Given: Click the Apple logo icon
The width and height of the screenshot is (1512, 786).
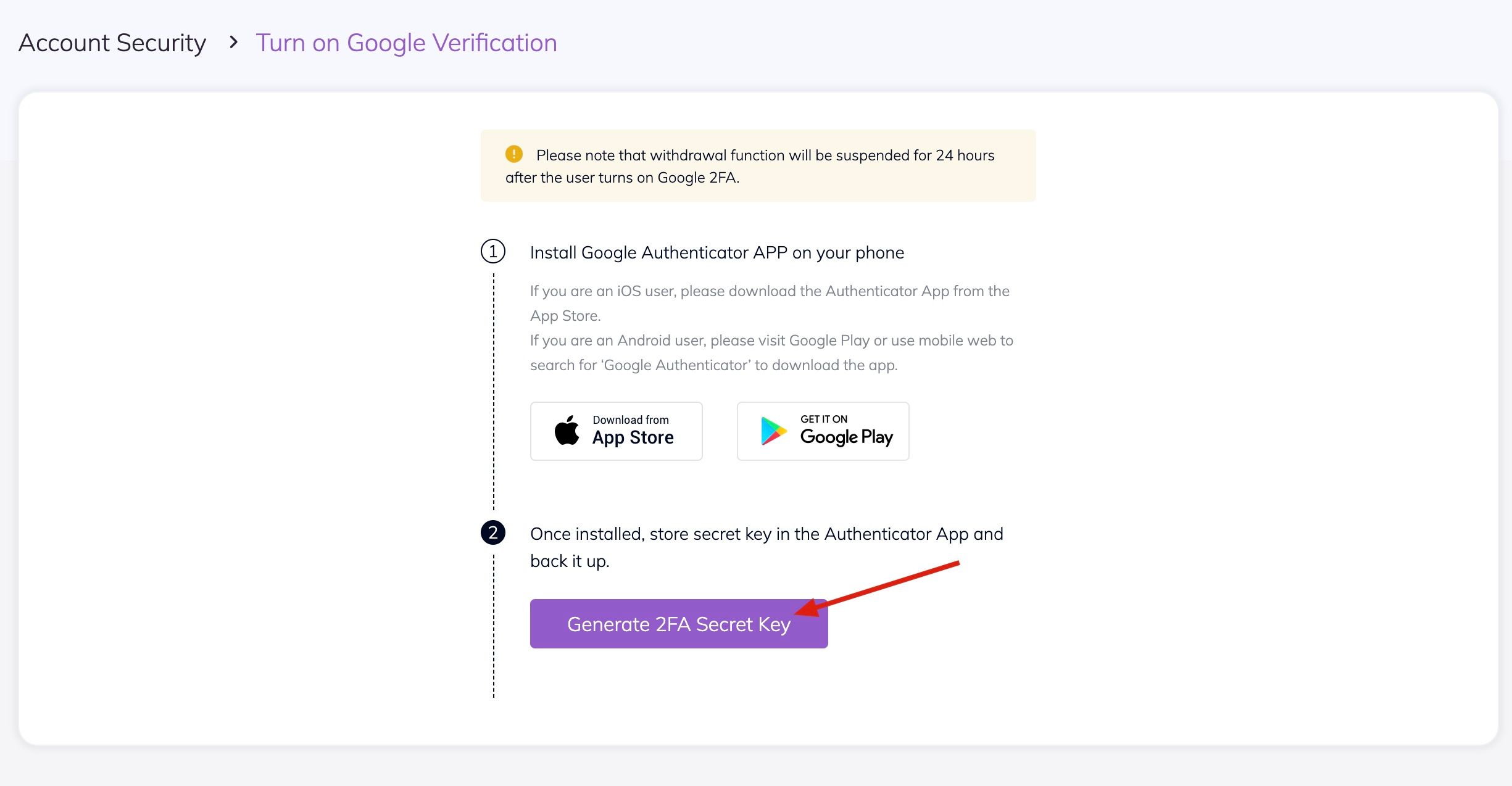Looking at the screenshot, I should (x=567, y=430).
